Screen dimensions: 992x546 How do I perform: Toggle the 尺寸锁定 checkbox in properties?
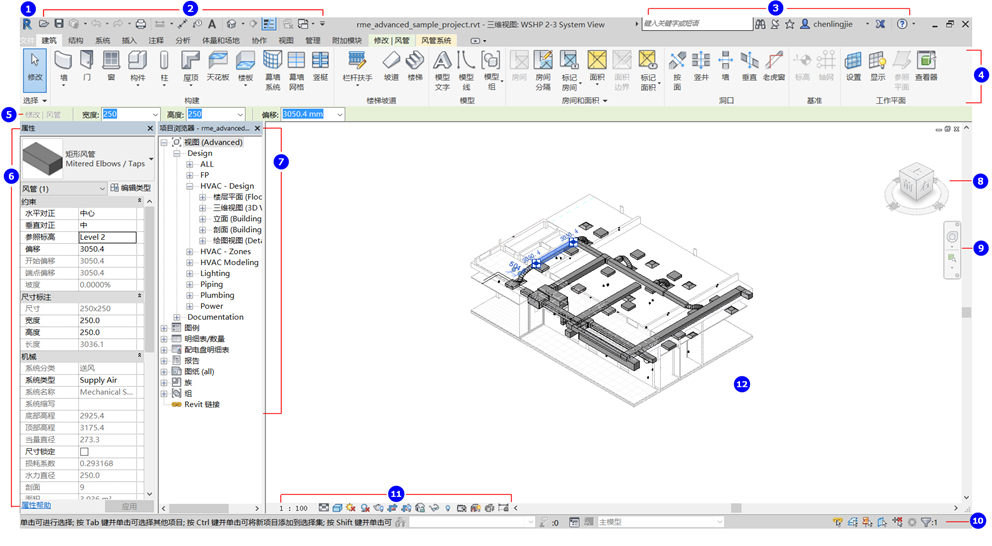pyautogui.click(x=84, y=451)
